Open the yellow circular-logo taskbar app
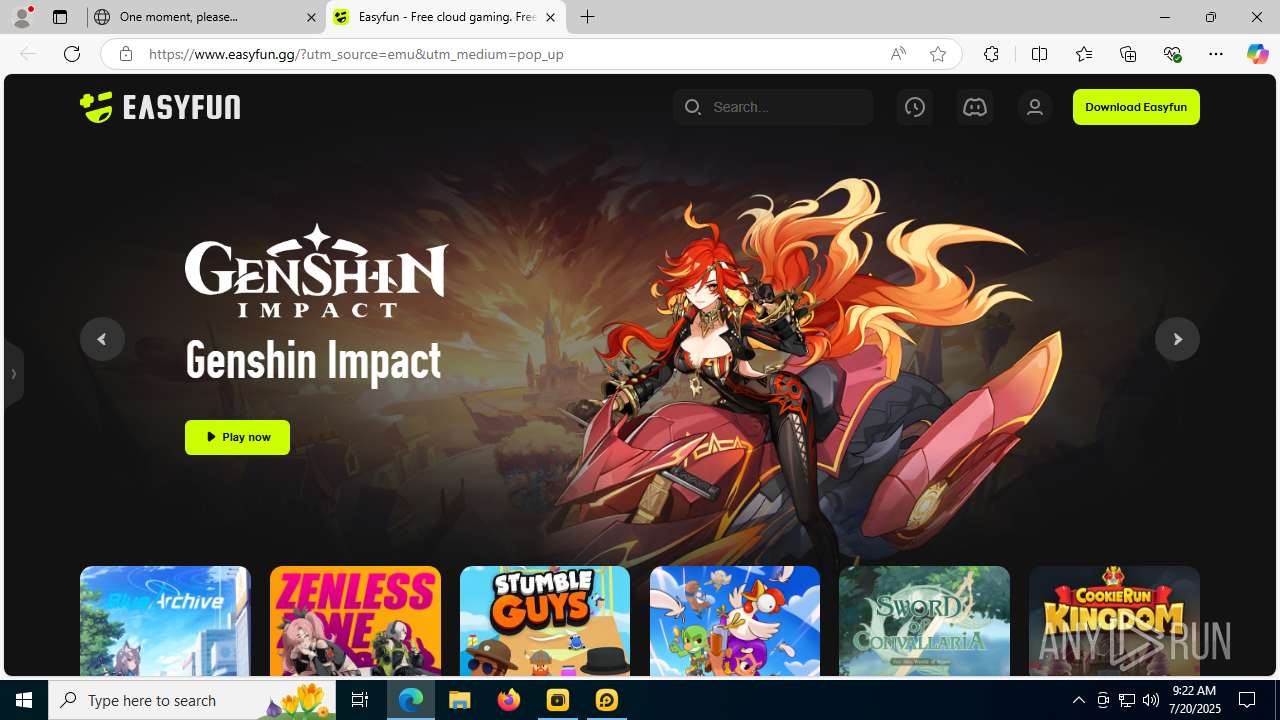This screenshot has height=720, width=1280. pyautogui.click(x=607, y=700)
